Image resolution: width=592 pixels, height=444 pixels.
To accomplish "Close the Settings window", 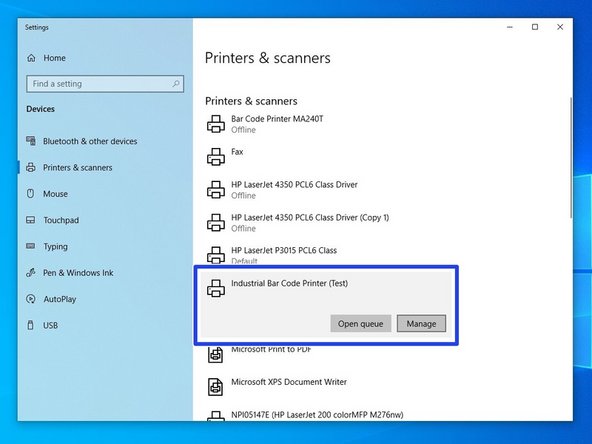I will click(560, 27).
